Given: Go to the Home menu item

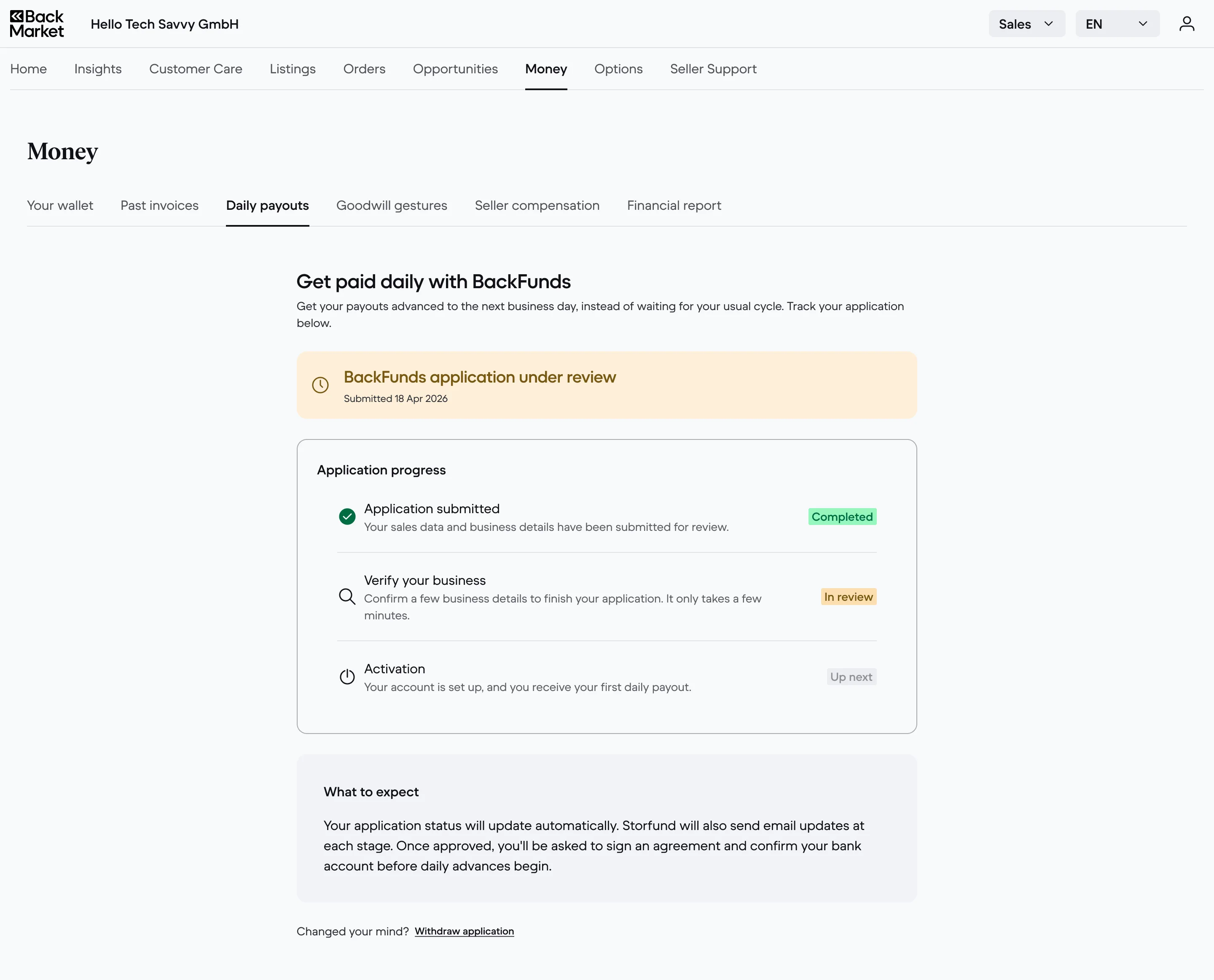Looking at the screenshot, I should (28, 69).
